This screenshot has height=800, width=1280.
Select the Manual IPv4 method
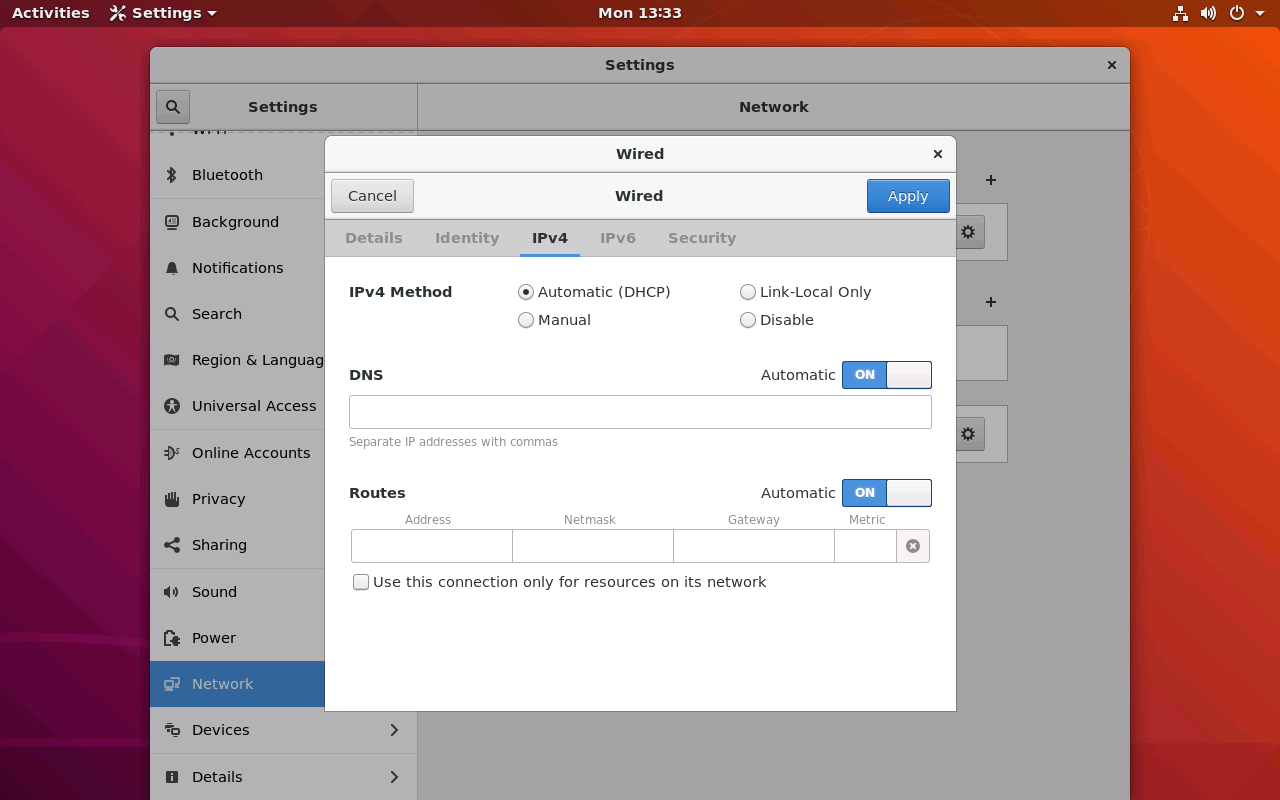pos(526,320)
